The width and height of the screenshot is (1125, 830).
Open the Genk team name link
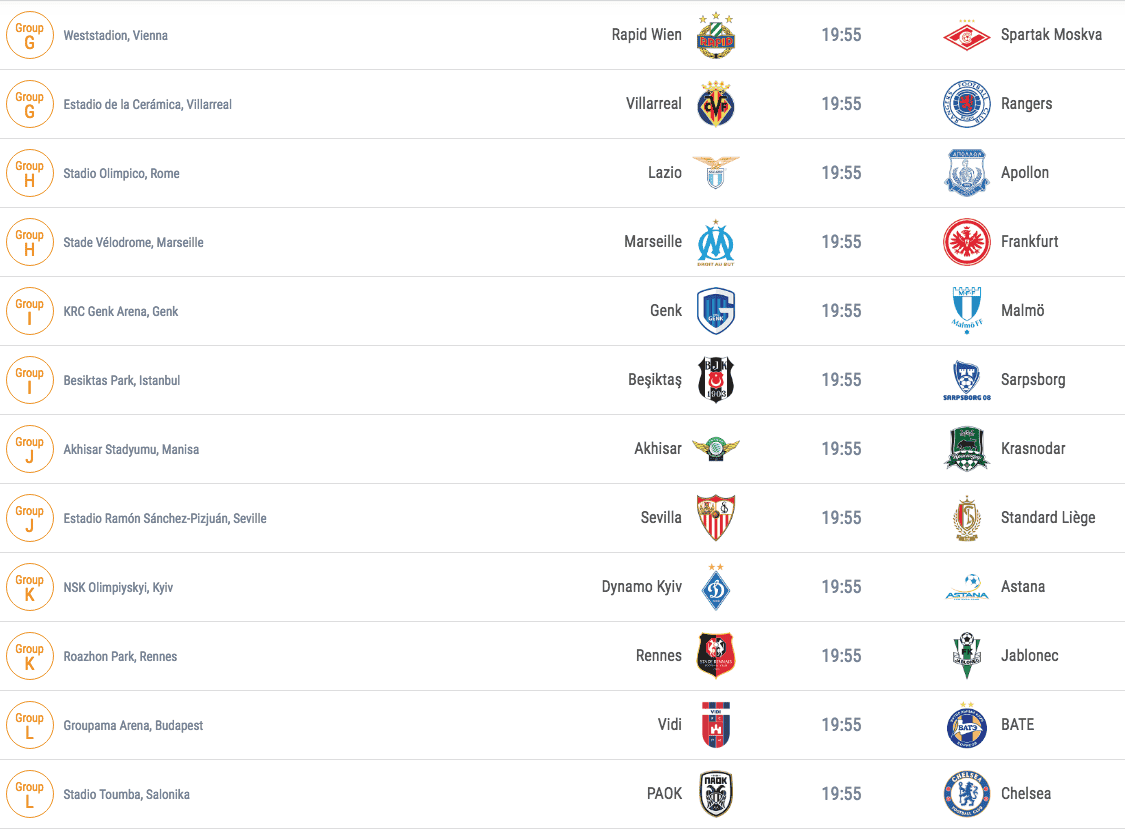666,311
